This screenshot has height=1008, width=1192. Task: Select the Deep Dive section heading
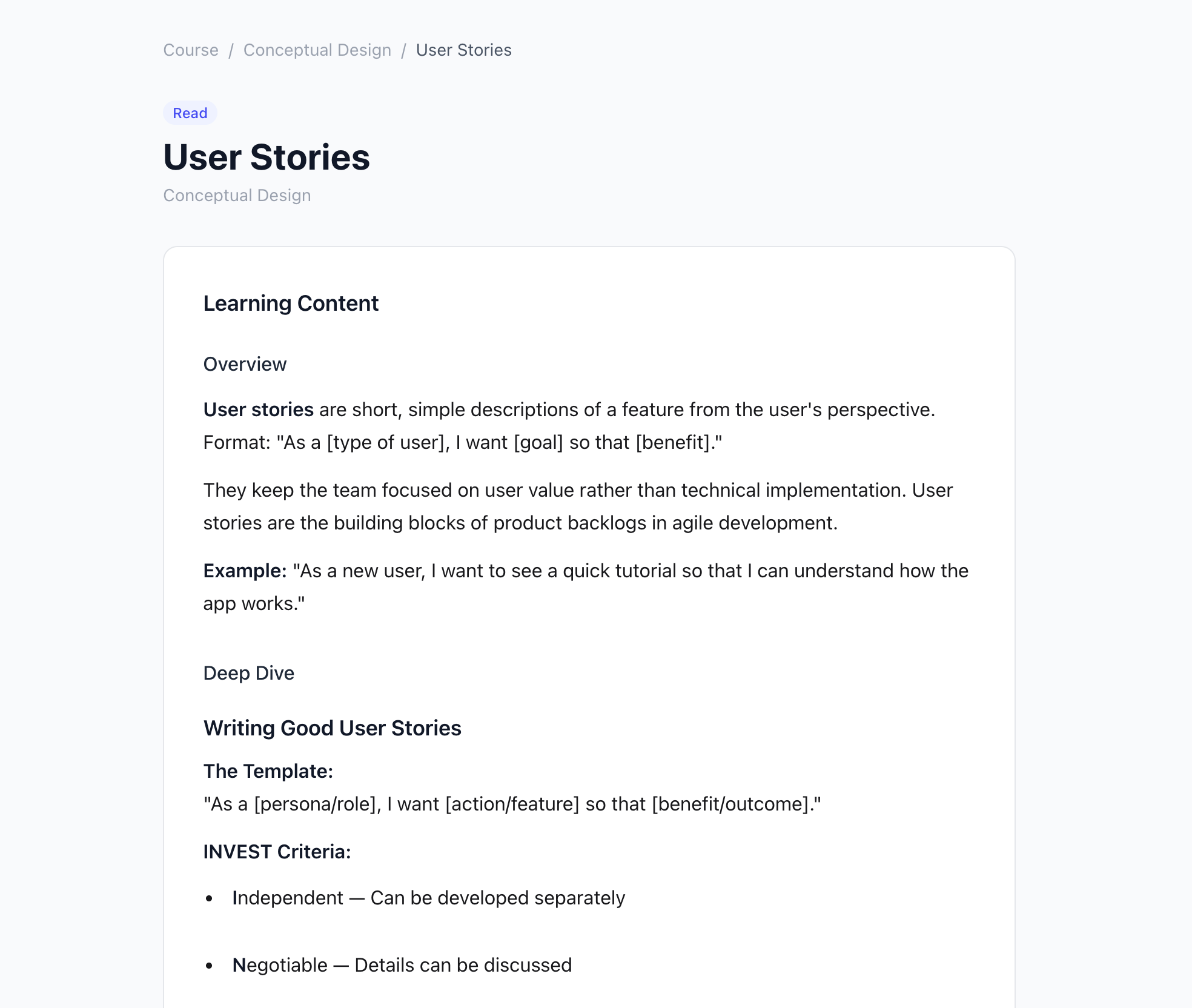[x=248, y=673]
